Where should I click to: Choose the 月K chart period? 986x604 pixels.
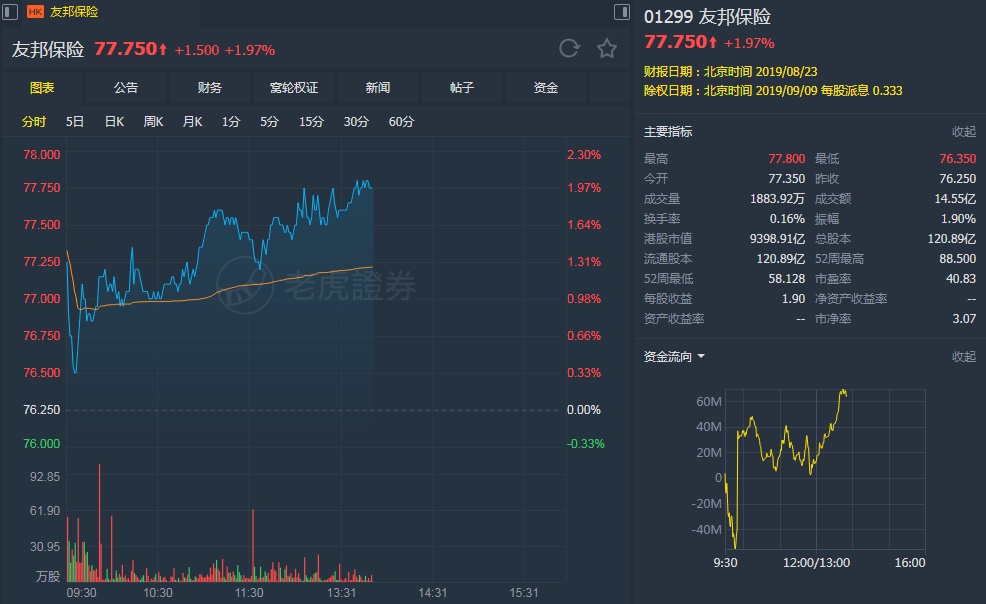[x=192, y=122]
